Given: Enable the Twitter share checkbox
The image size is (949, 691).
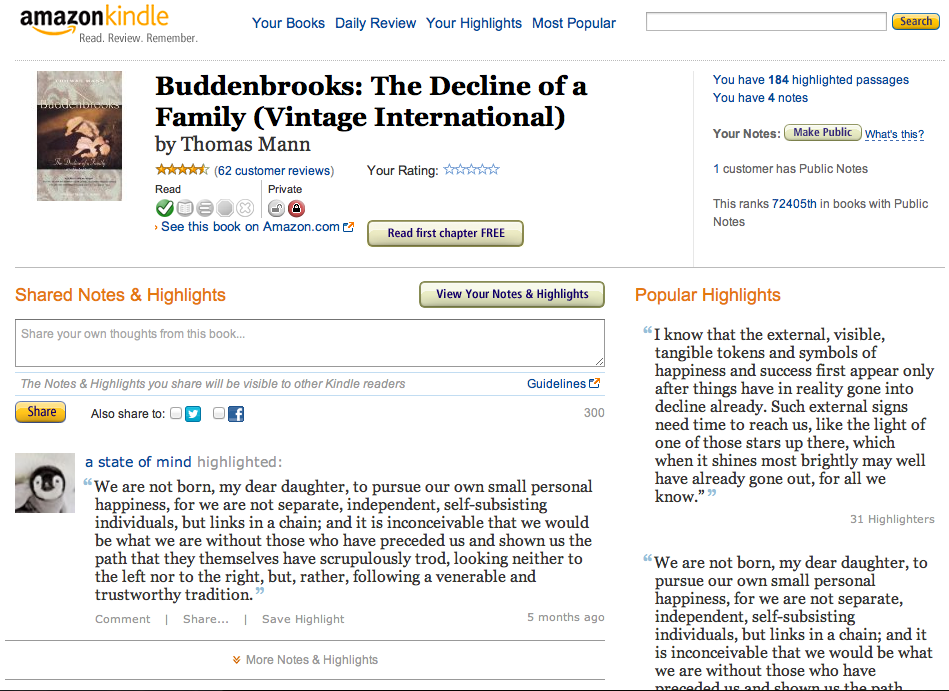Looking at the screenshot, I should click(x=176, y=413).
